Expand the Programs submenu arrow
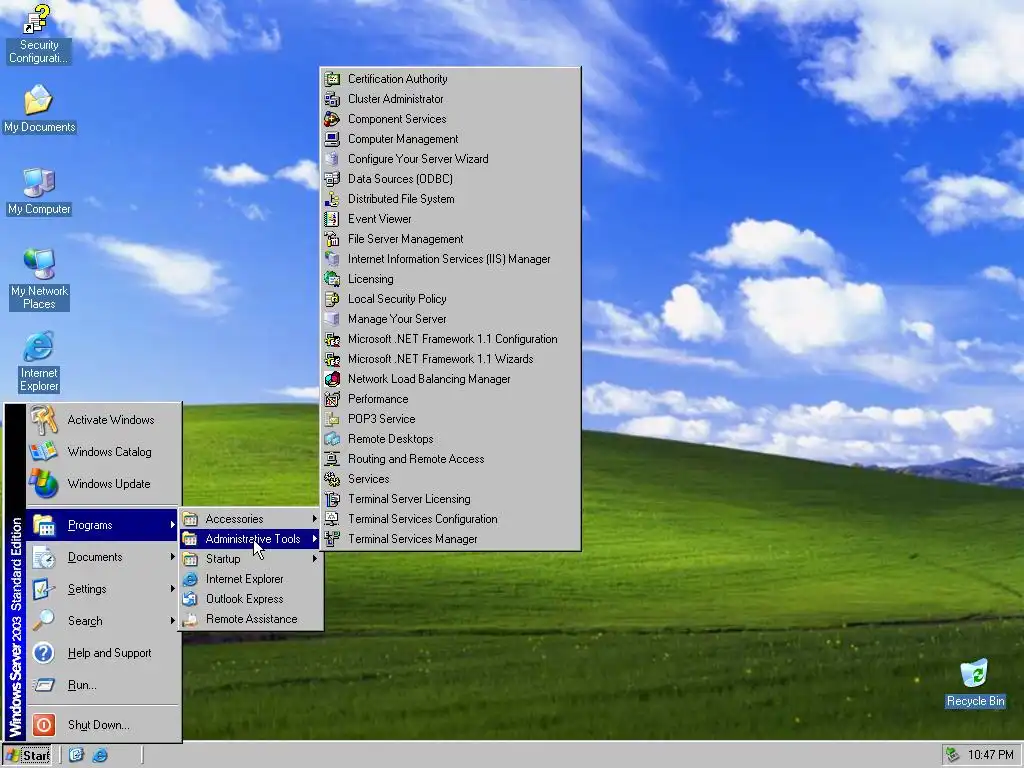Image resolution: width=1024 pixels, height=768 pixels. tap(172, 525)
